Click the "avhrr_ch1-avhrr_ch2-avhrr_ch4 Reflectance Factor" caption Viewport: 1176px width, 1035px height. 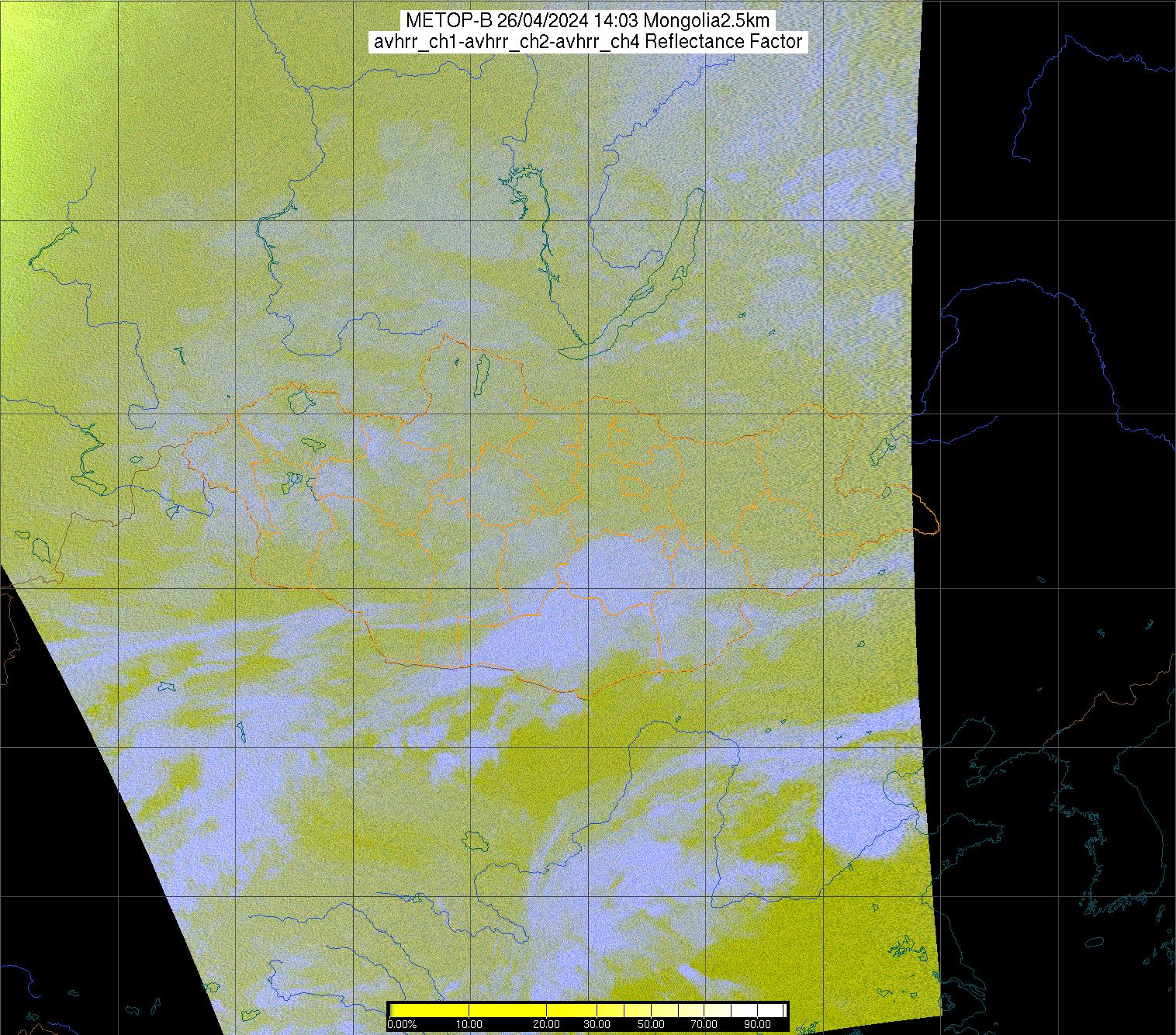click(587, 42)
